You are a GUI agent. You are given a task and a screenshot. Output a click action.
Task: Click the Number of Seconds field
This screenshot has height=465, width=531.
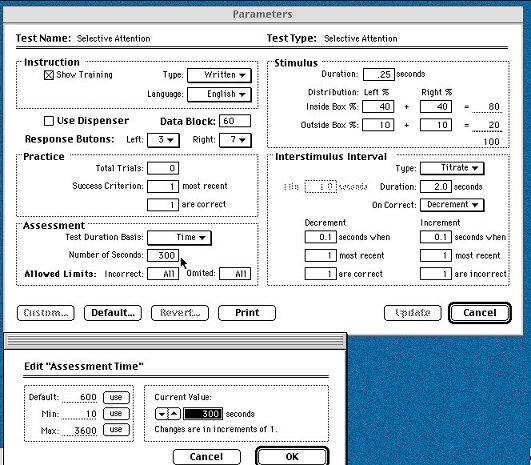(163, 255)
